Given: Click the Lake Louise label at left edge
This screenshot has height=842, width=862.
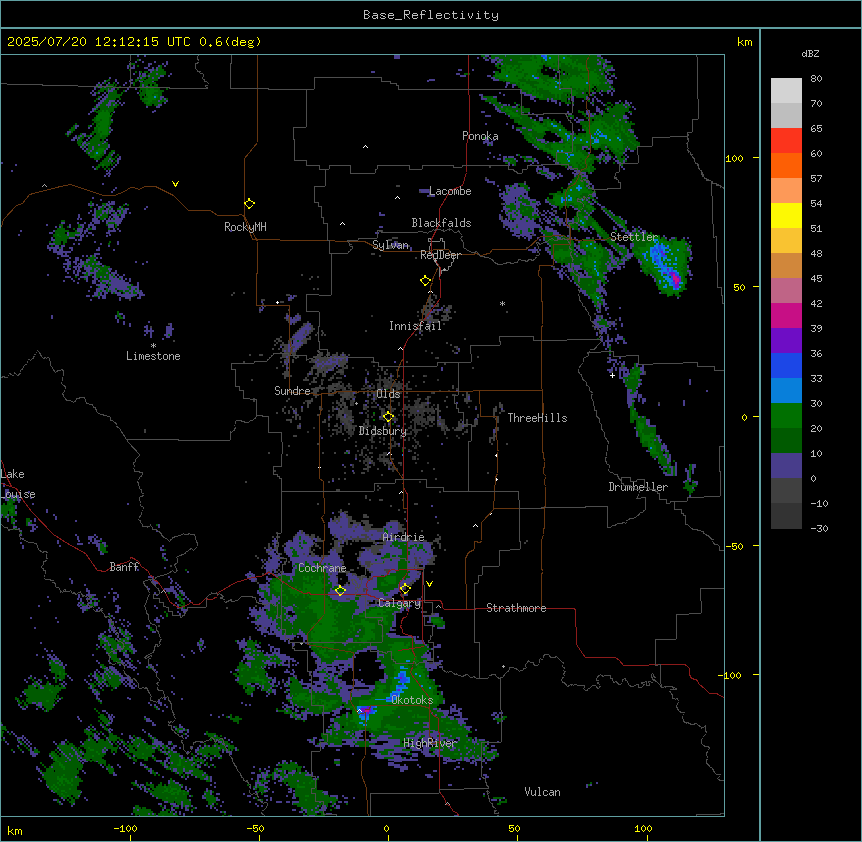Looking at the screenshot, I should point(18,484).
